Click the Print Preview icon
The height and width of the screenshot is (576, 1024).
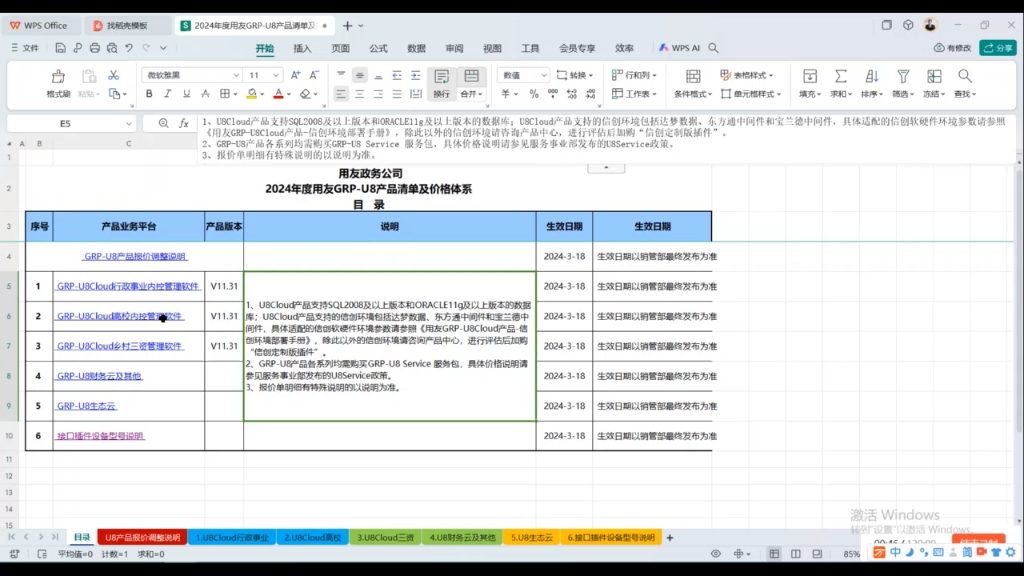(112, 48)
